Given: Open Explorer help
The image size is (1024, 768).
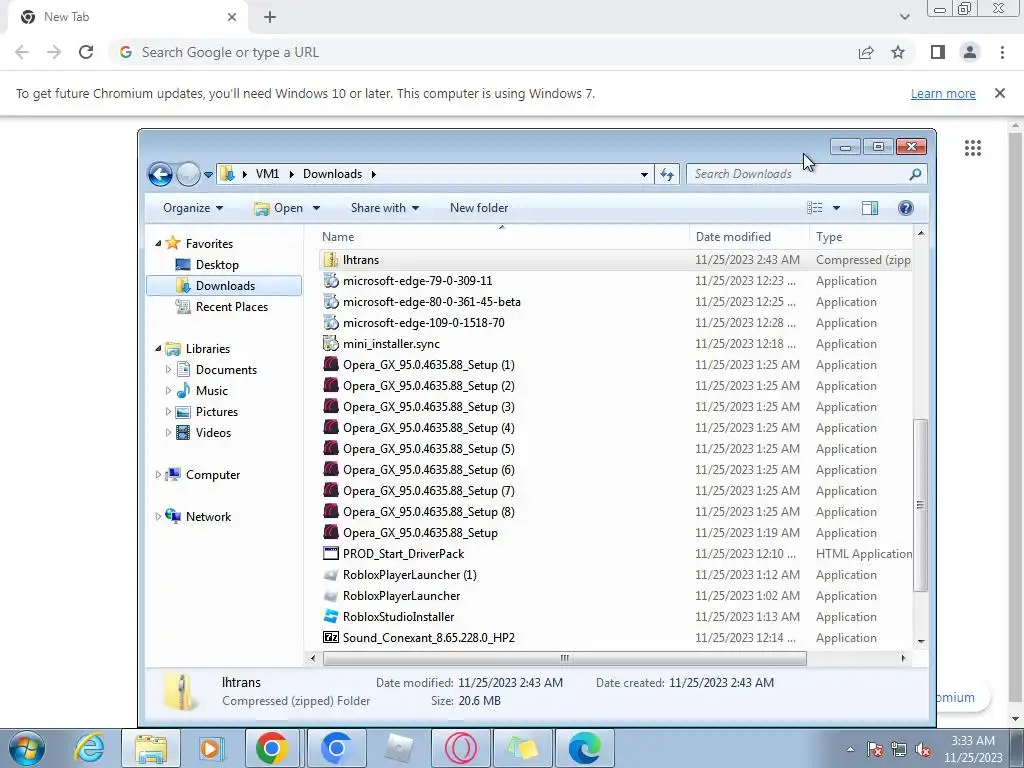Looking at the screenshot, I should pyautogui.click(x=905, y=208).
